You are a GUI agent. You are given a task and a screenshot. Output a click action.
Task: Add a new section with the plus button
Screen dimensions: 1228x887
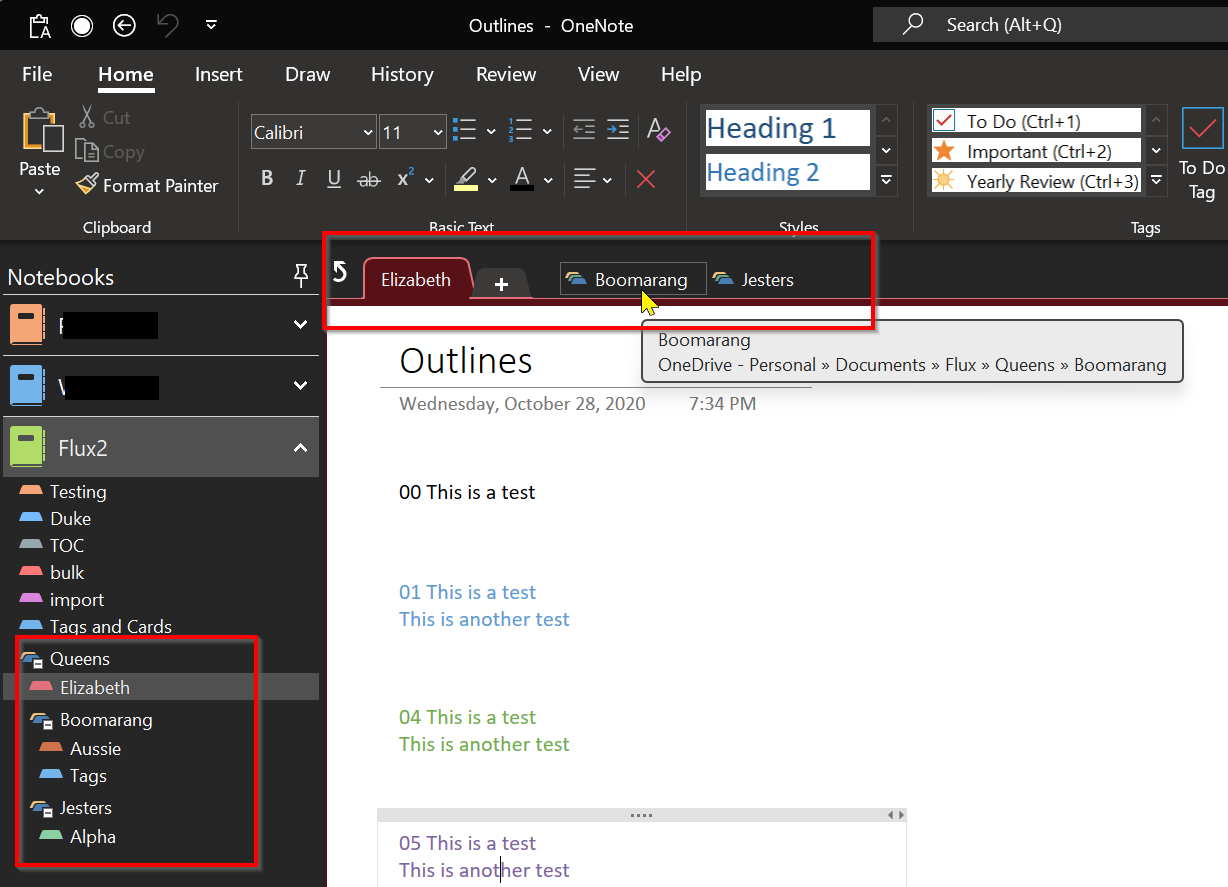pos(501,283)
